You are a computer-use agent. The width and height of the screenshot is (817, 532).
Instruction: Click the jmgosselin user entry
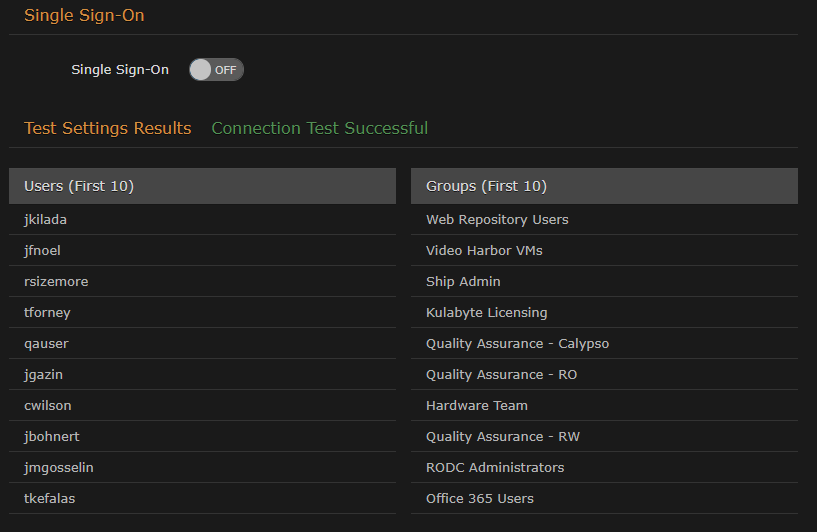tap(59, 467)
